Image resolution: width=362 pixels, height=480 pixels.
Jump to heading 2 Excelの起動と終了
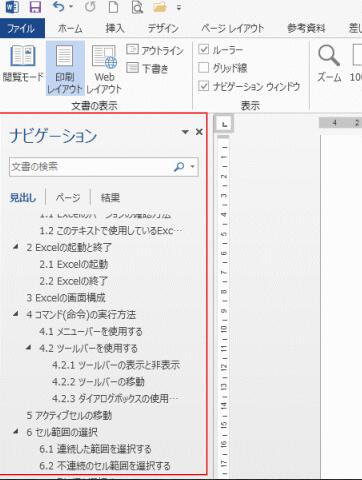(x=69, y=247)
